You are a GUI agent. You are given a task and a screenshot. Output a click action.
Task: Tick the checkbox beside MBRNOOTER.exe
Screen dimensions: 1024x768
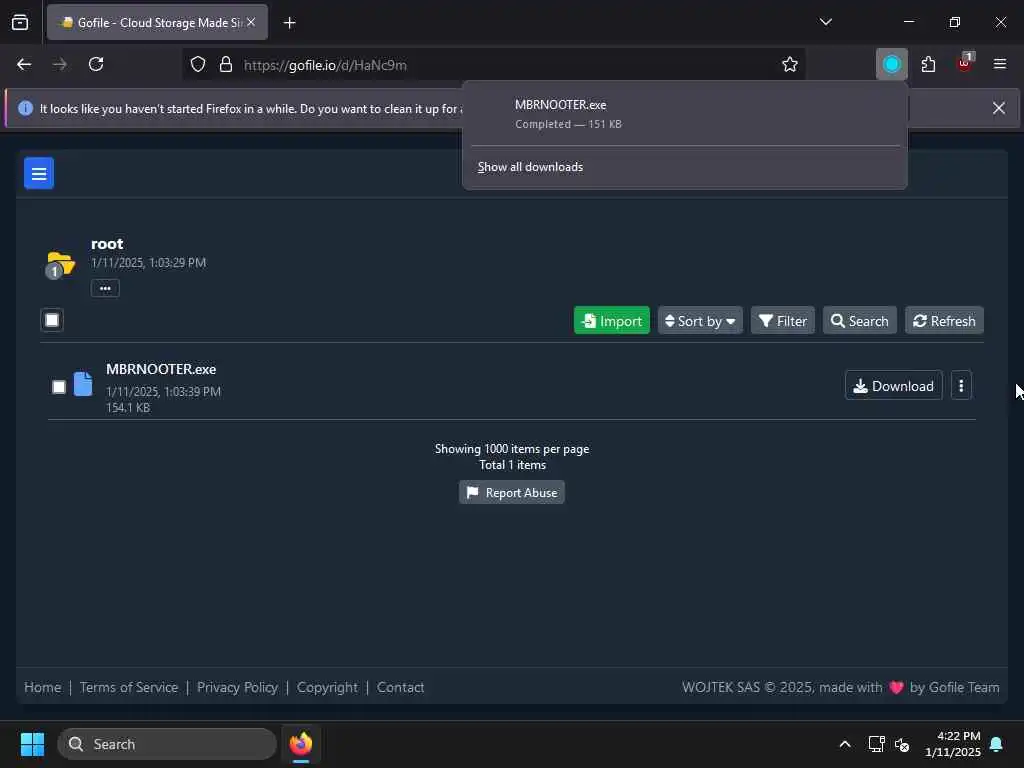59,387
